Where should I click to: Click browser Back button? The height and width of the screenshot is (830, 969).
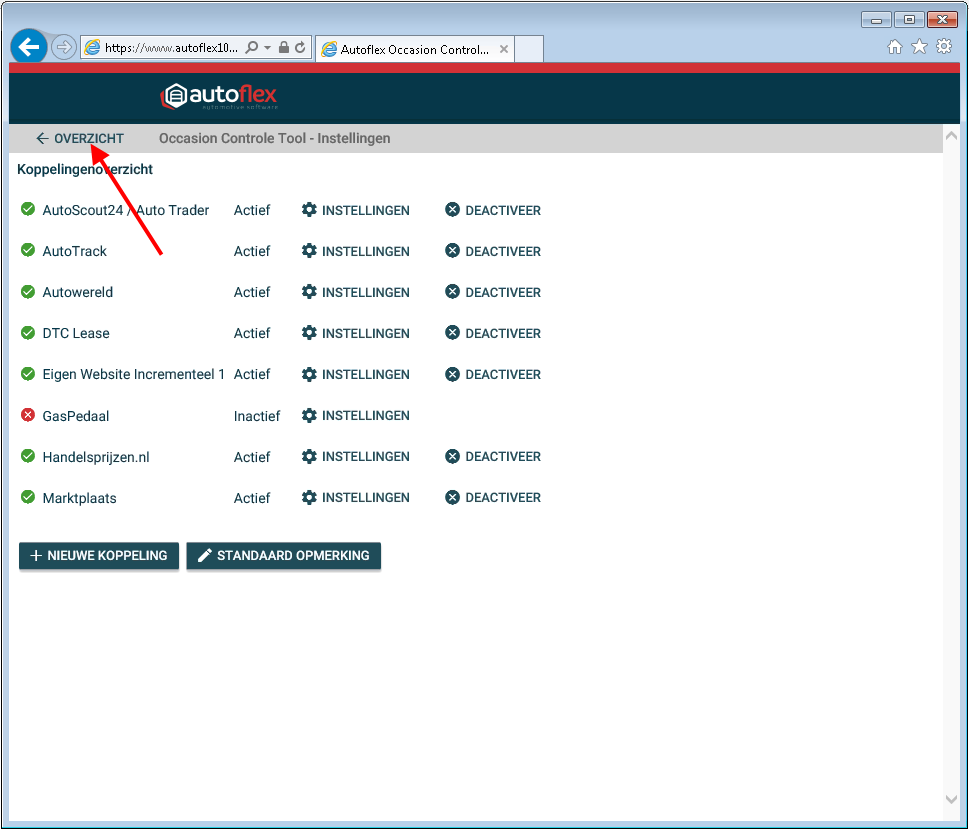tap(28, 47)
